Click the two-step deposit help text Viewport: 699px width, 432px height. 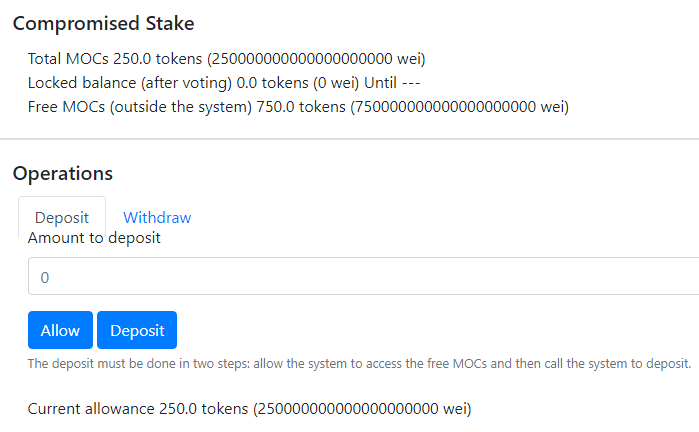pos(359,363)
